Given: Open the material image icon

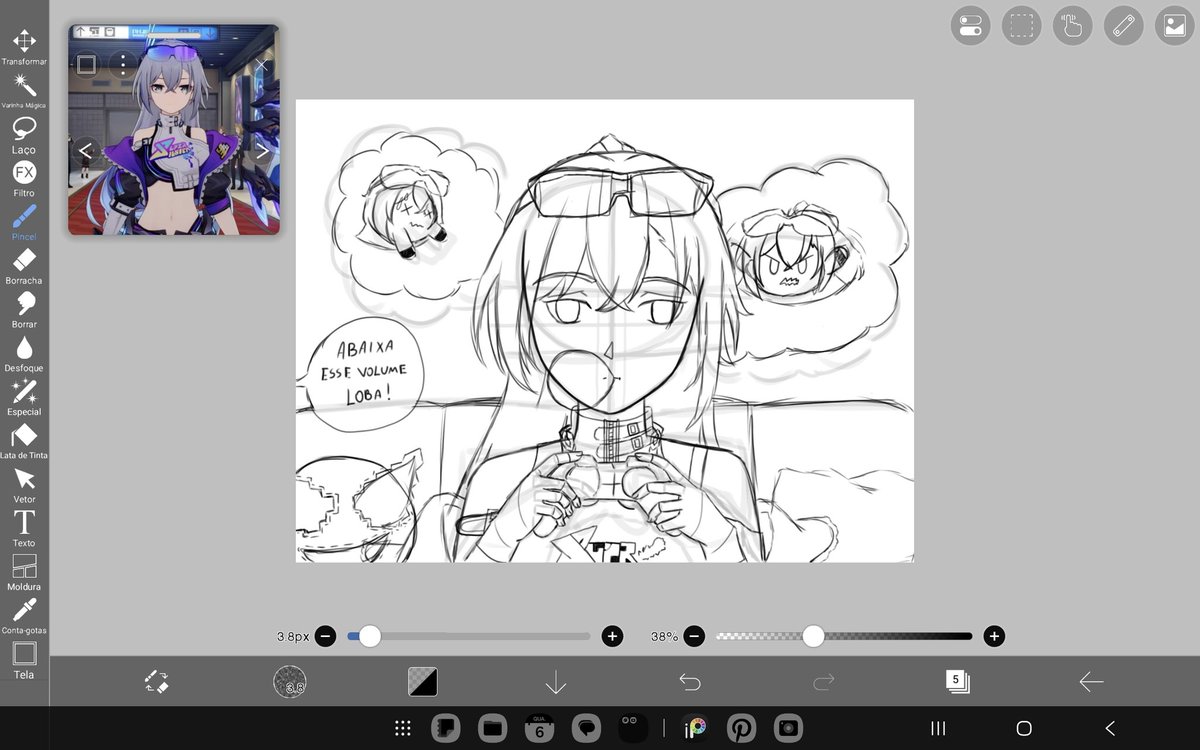Looking at the screenshot, I should tap(1174, 26).
